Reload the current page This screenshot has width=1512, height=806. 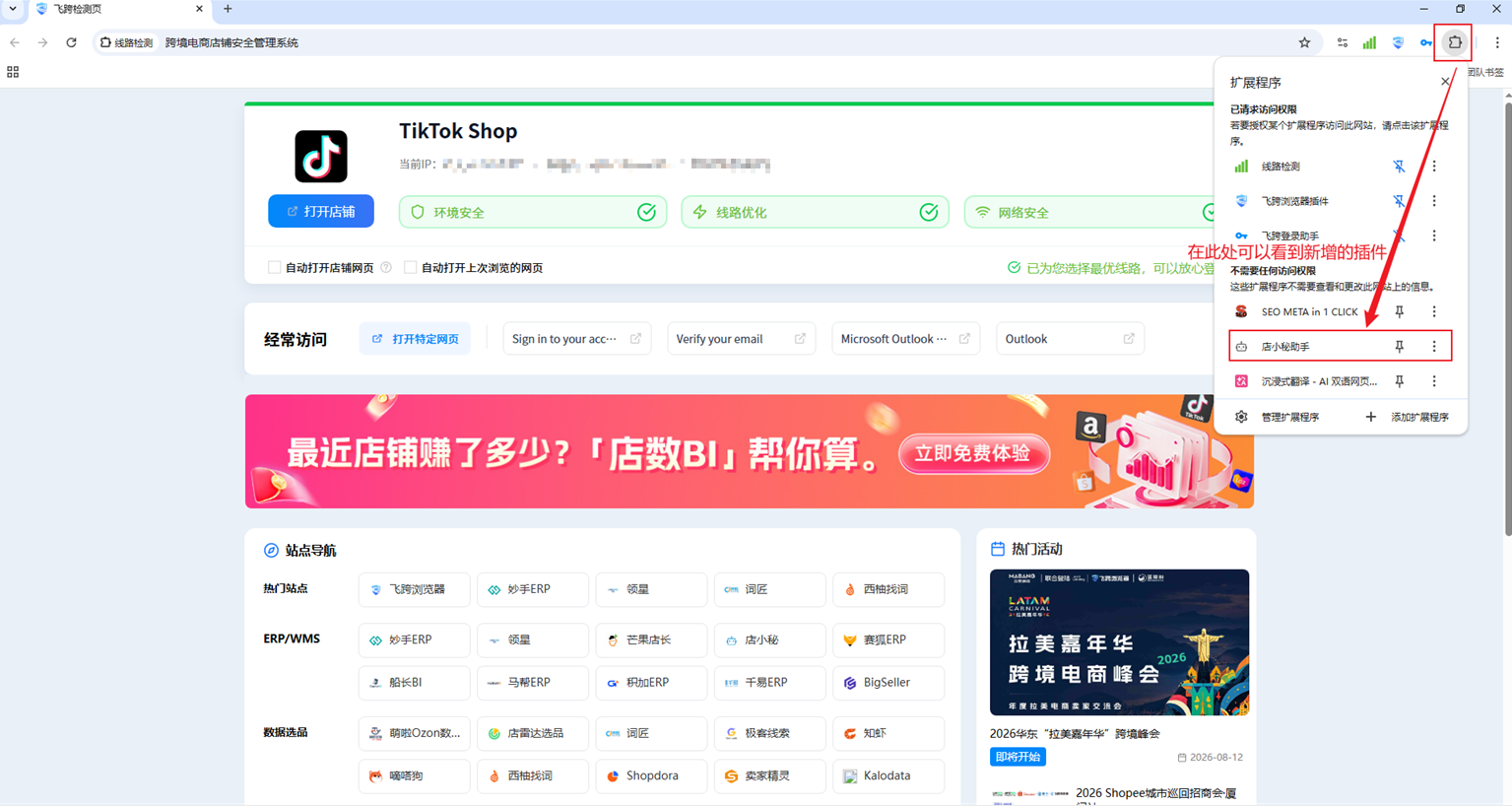click(x=71, y=42)
